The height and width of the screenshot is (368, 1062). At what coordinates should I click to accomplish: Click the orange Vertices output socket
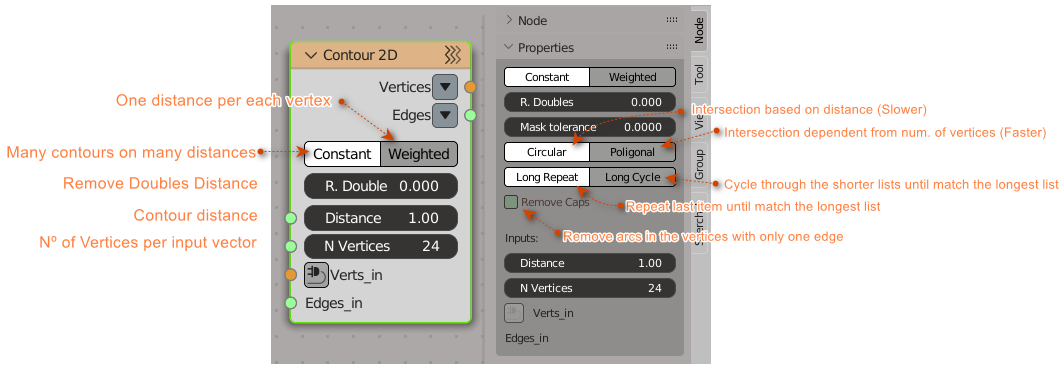[471, 87]
